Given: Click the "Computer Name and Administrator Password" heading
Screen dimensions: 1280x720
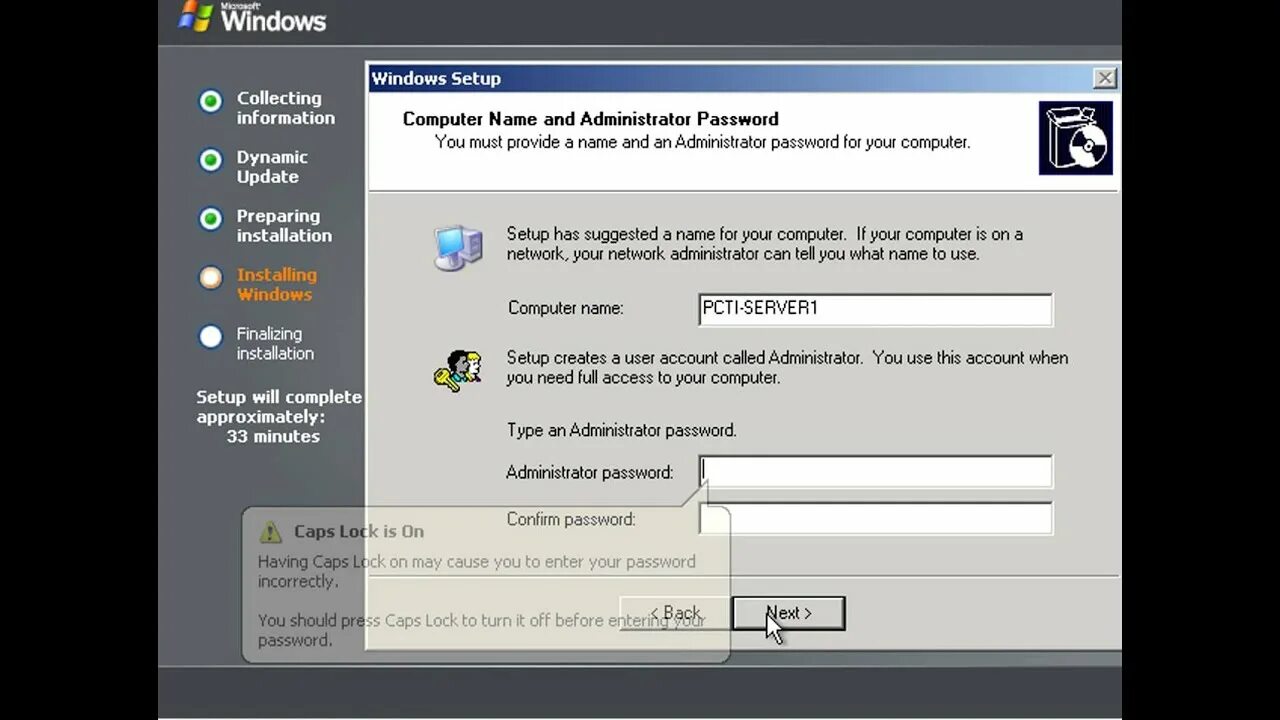Looking at the screenshot, I should (591, 119).
